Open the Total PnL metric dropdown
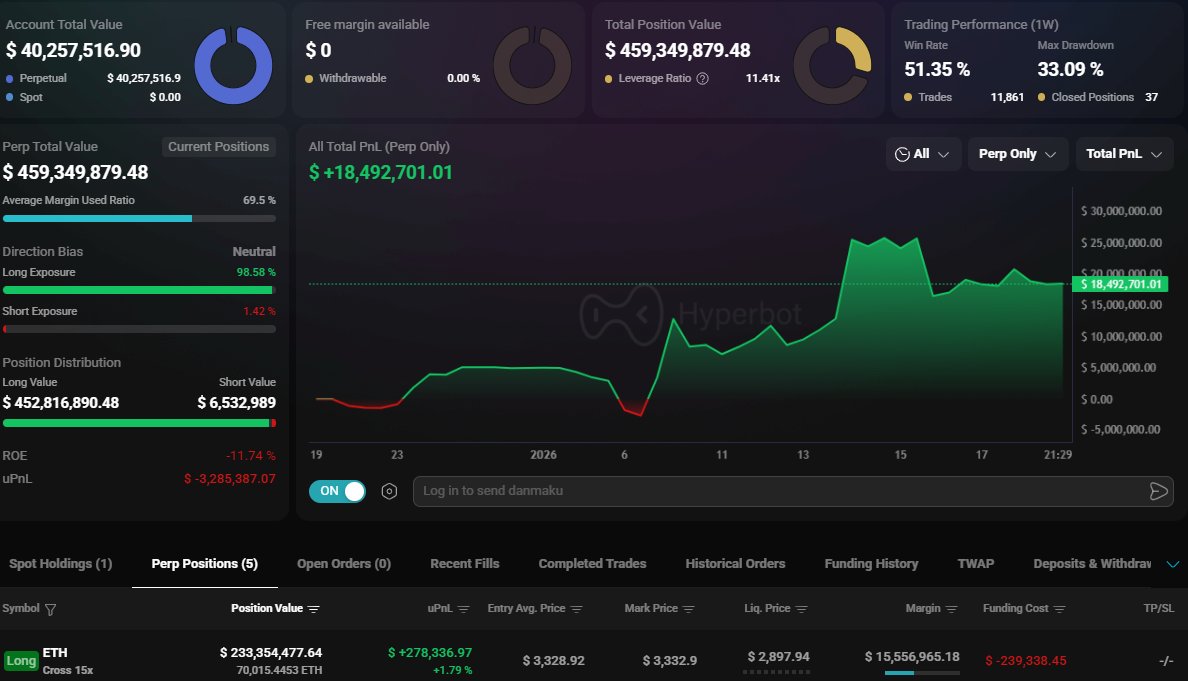This screenshot has width=1188, height=681. (1124, 154)
